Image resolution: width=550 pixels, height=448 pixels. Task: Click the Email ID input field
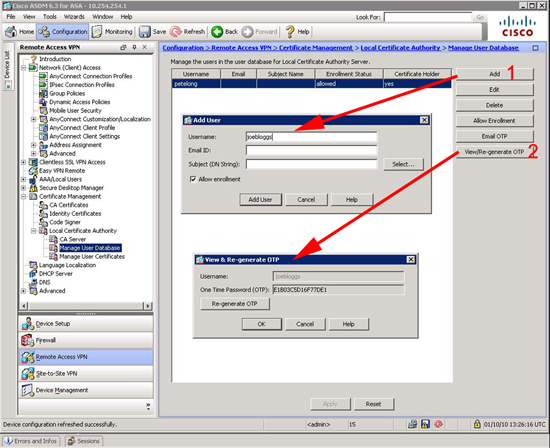(x=311, y=150)
